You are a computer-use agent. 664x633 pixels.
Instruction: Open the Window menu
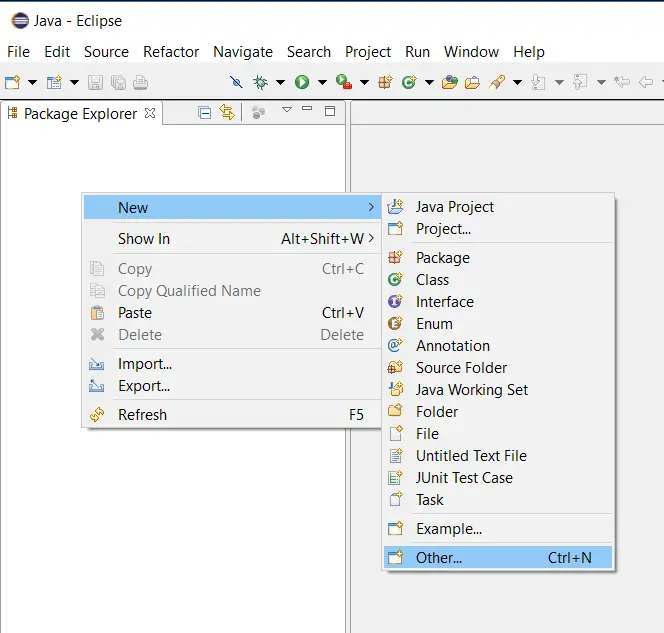pyautogui.click(x=471, y=52)
